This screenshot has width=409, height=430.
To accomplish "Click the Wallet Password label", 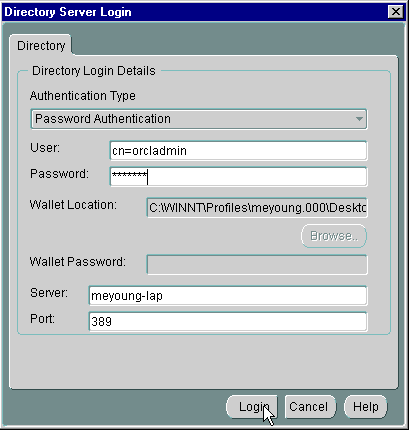I will [x=78, y=262].
